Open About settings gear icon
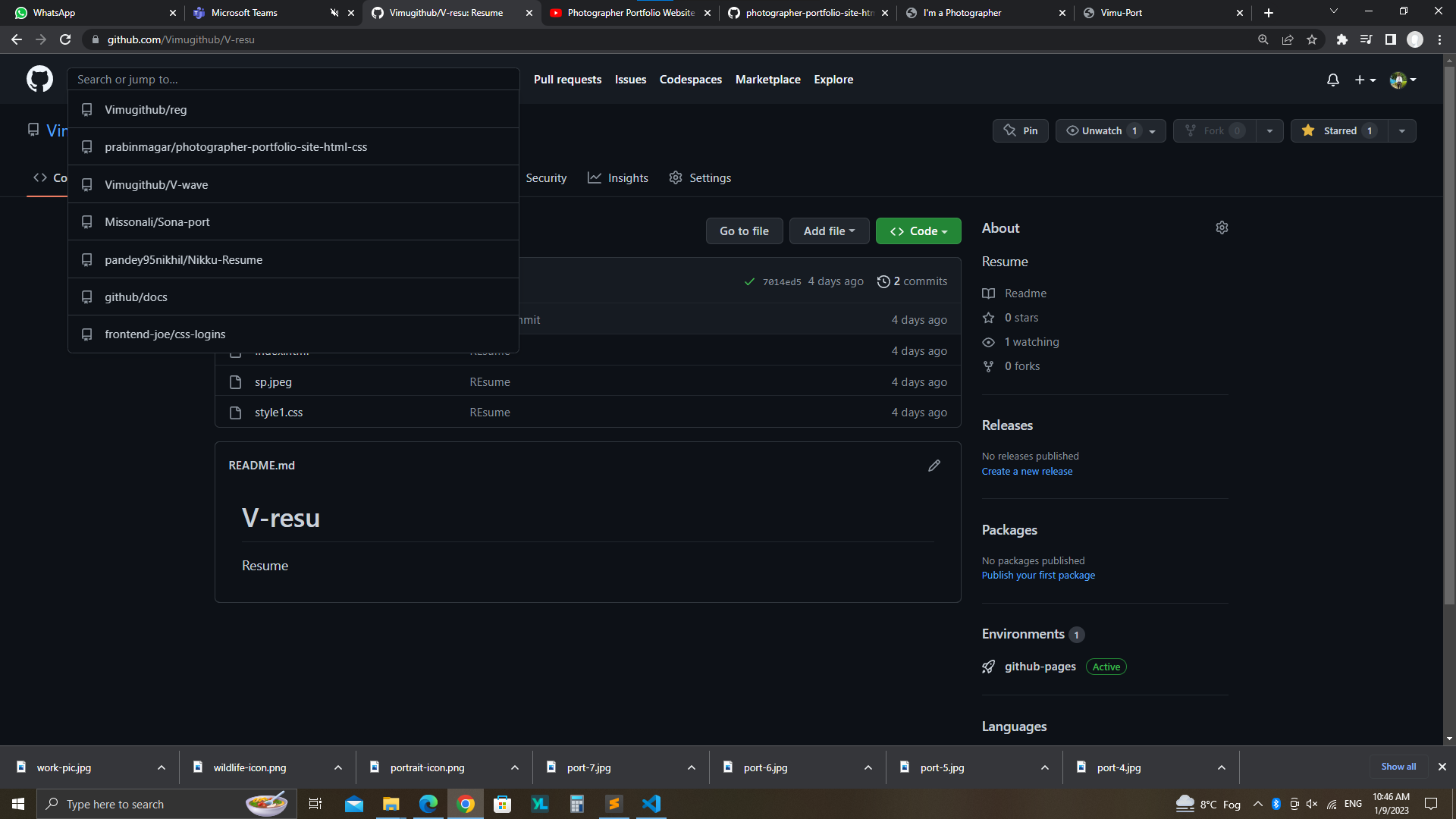The width and height of the screenshot is (1456, 819). [1222, 227]
